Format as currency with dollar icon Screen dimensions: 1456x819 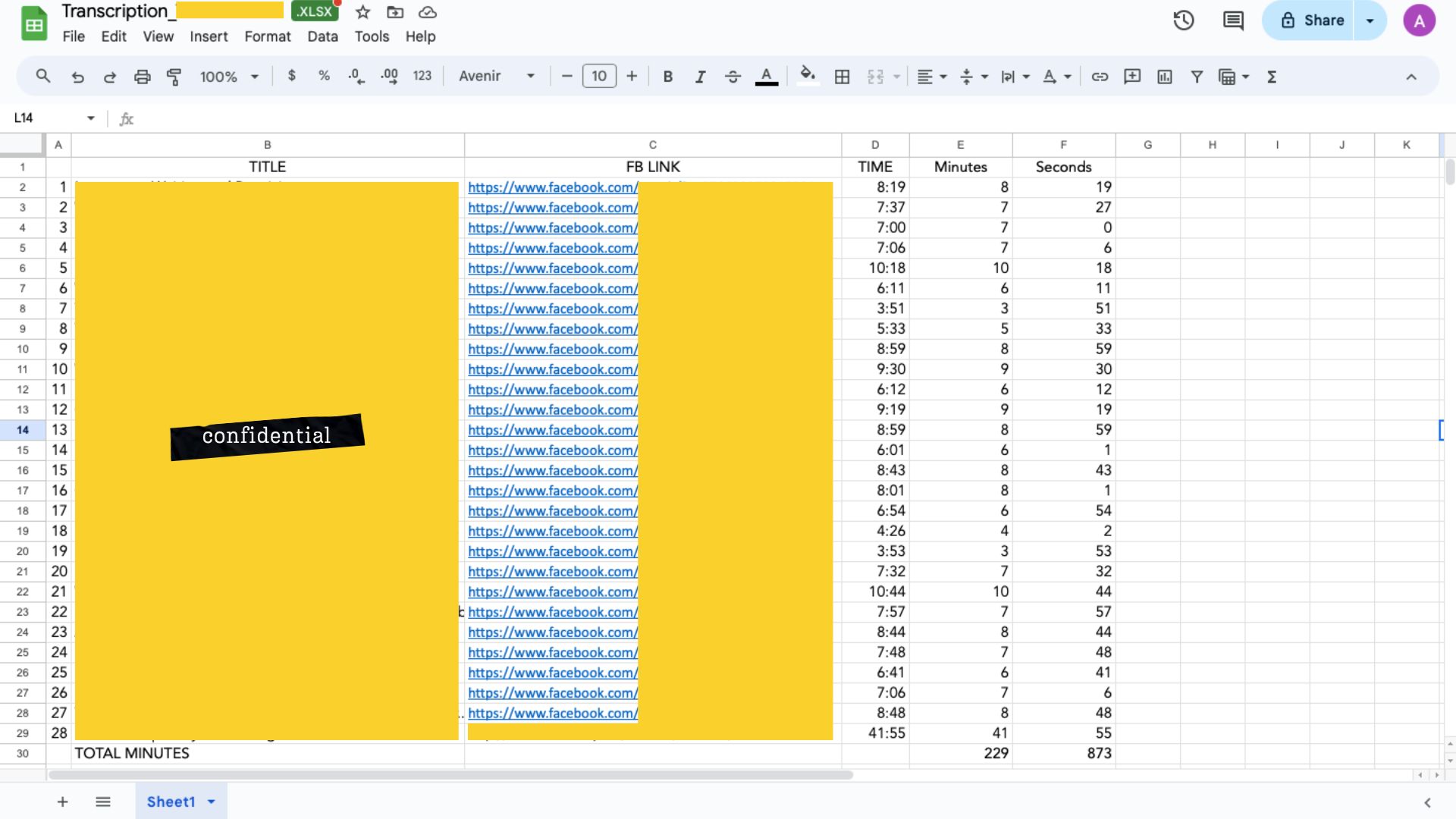292,76
